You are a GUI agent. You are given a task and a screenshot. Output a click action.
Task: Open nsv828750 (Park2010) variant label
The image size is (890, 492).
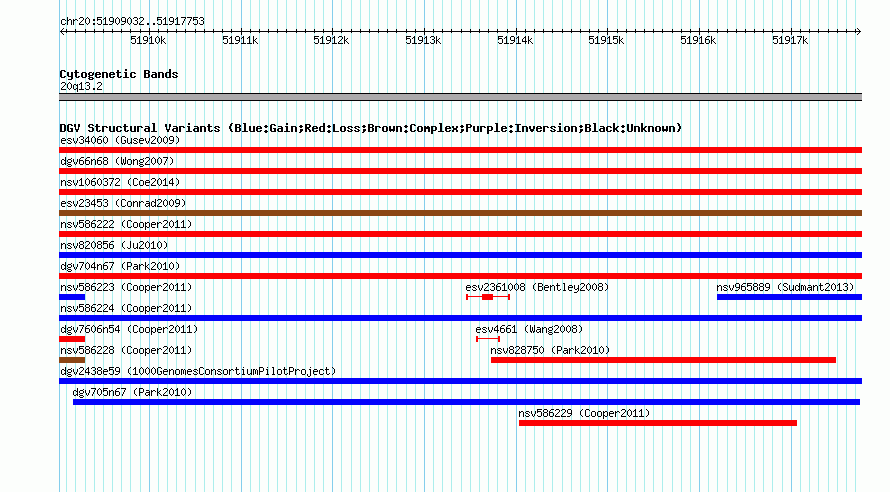point(550,350)
